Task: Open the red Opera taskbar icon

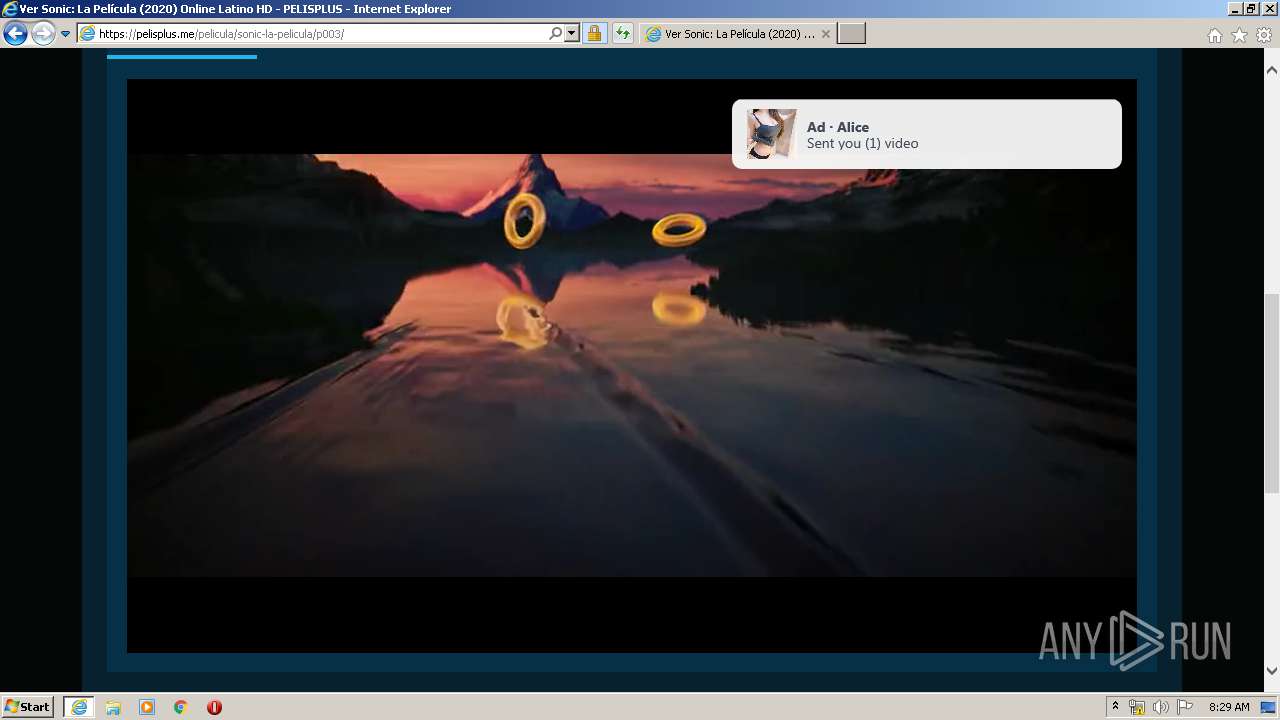Action: [214, 707]
